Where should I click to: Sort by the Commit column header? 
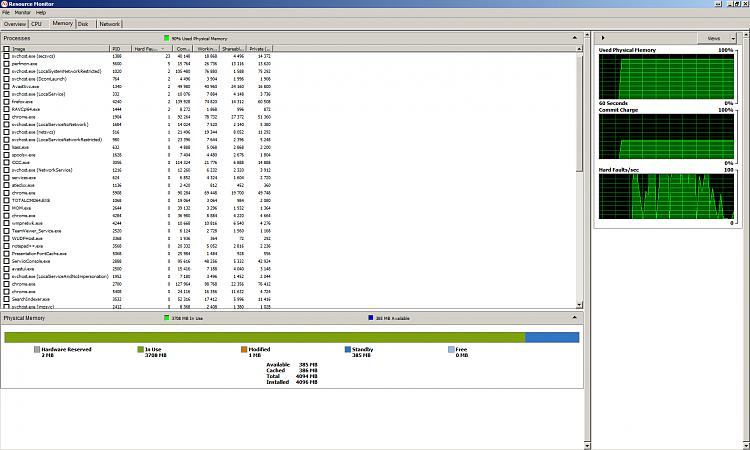182,49
